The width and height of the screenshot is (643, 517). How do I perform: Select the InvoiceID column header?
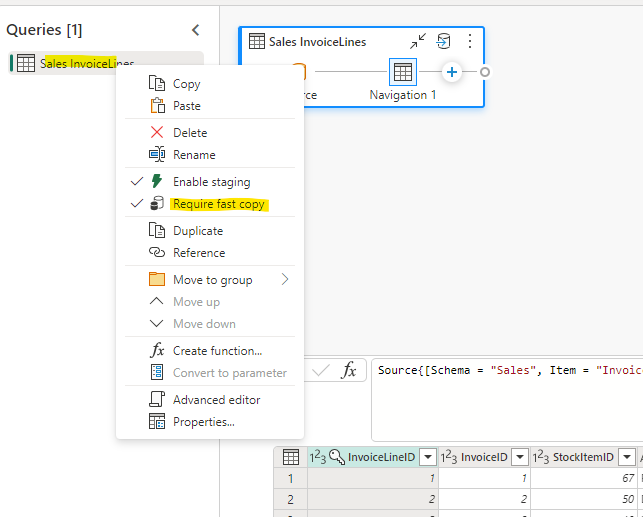click(x=484, y=457)
